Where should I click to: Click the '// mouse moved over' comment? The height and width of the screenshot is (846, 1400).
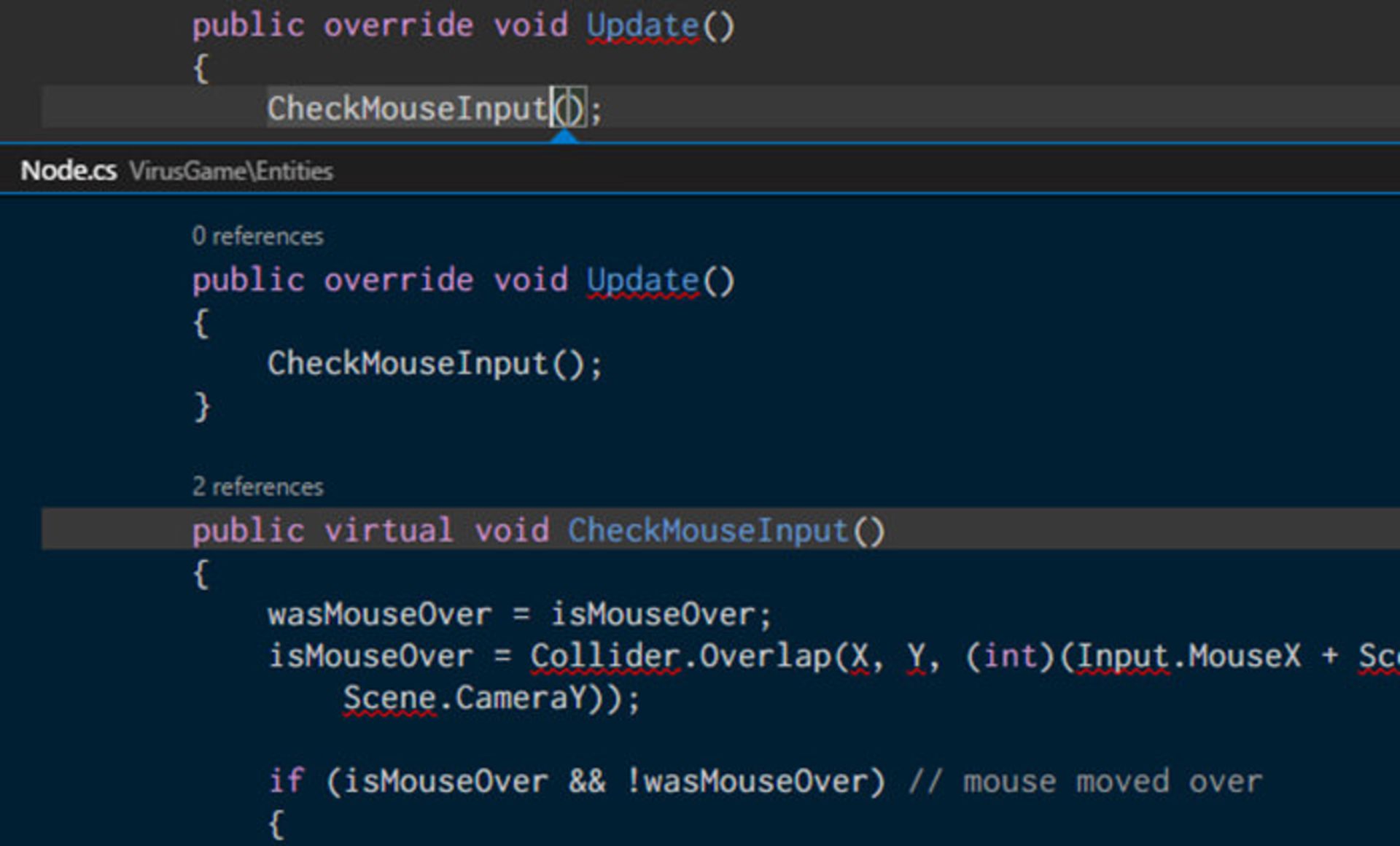click(1085, 781)
